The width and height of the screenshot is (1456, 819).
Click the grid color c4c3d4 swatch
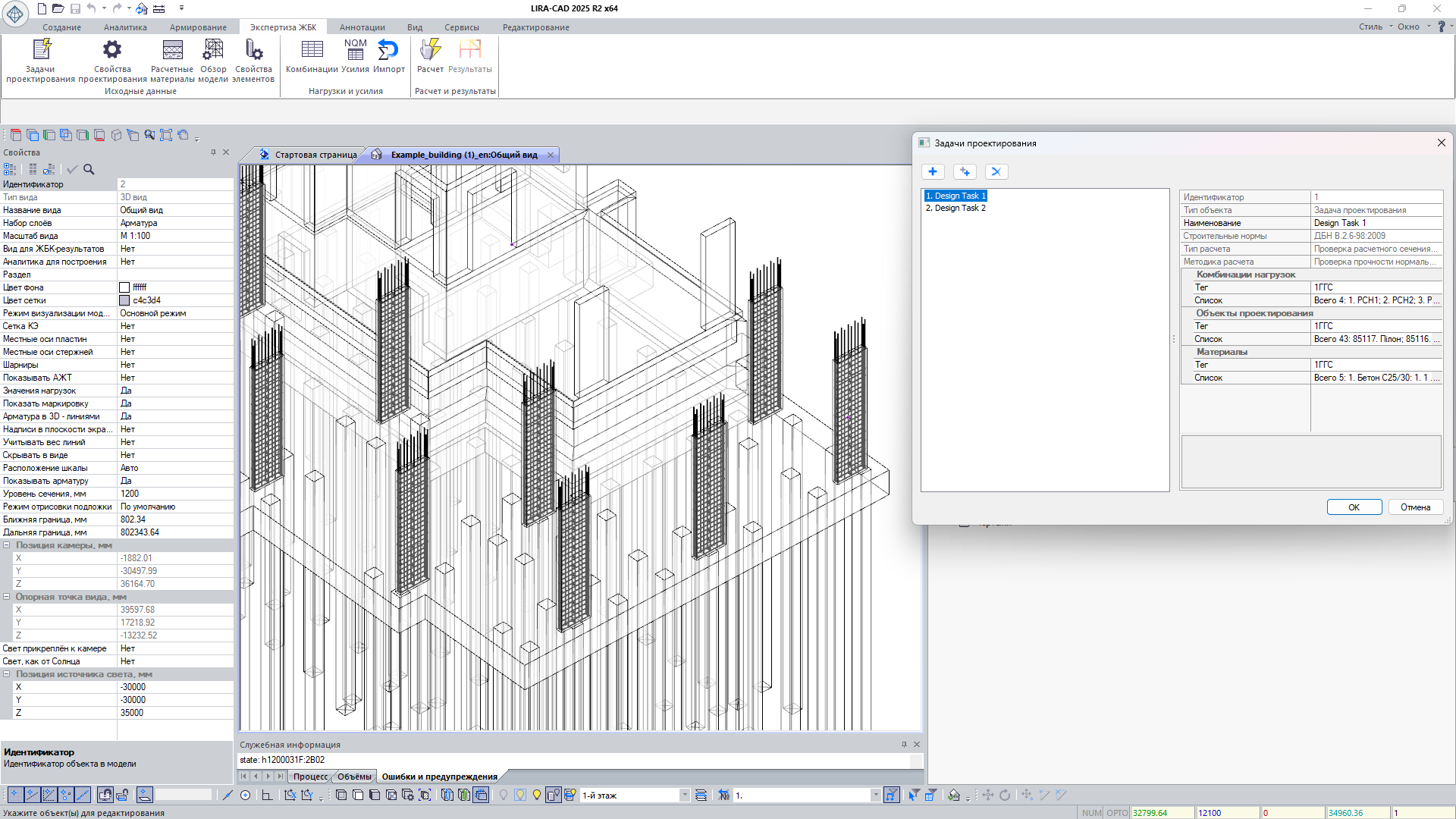point(124,300)
